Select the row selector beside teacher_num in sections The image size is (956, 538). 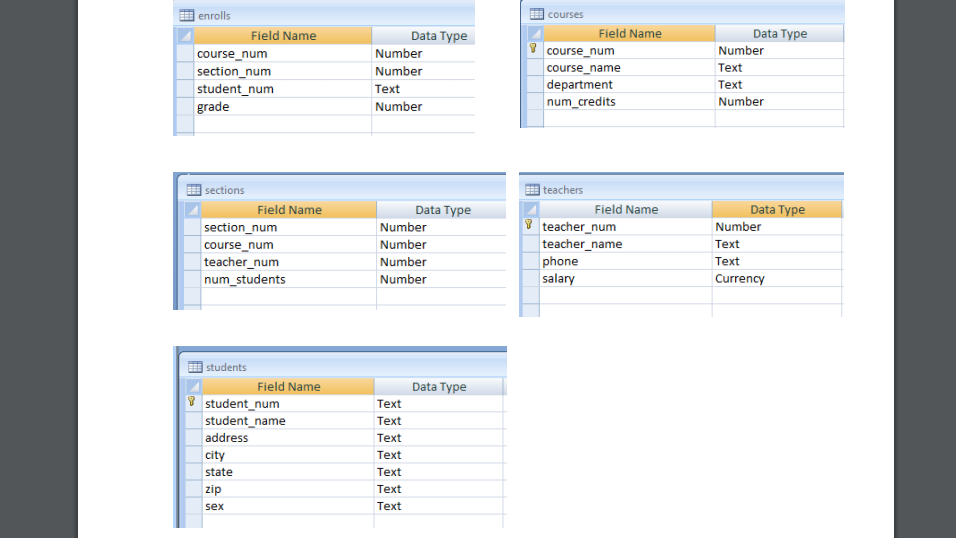click(x=192, y=262)
